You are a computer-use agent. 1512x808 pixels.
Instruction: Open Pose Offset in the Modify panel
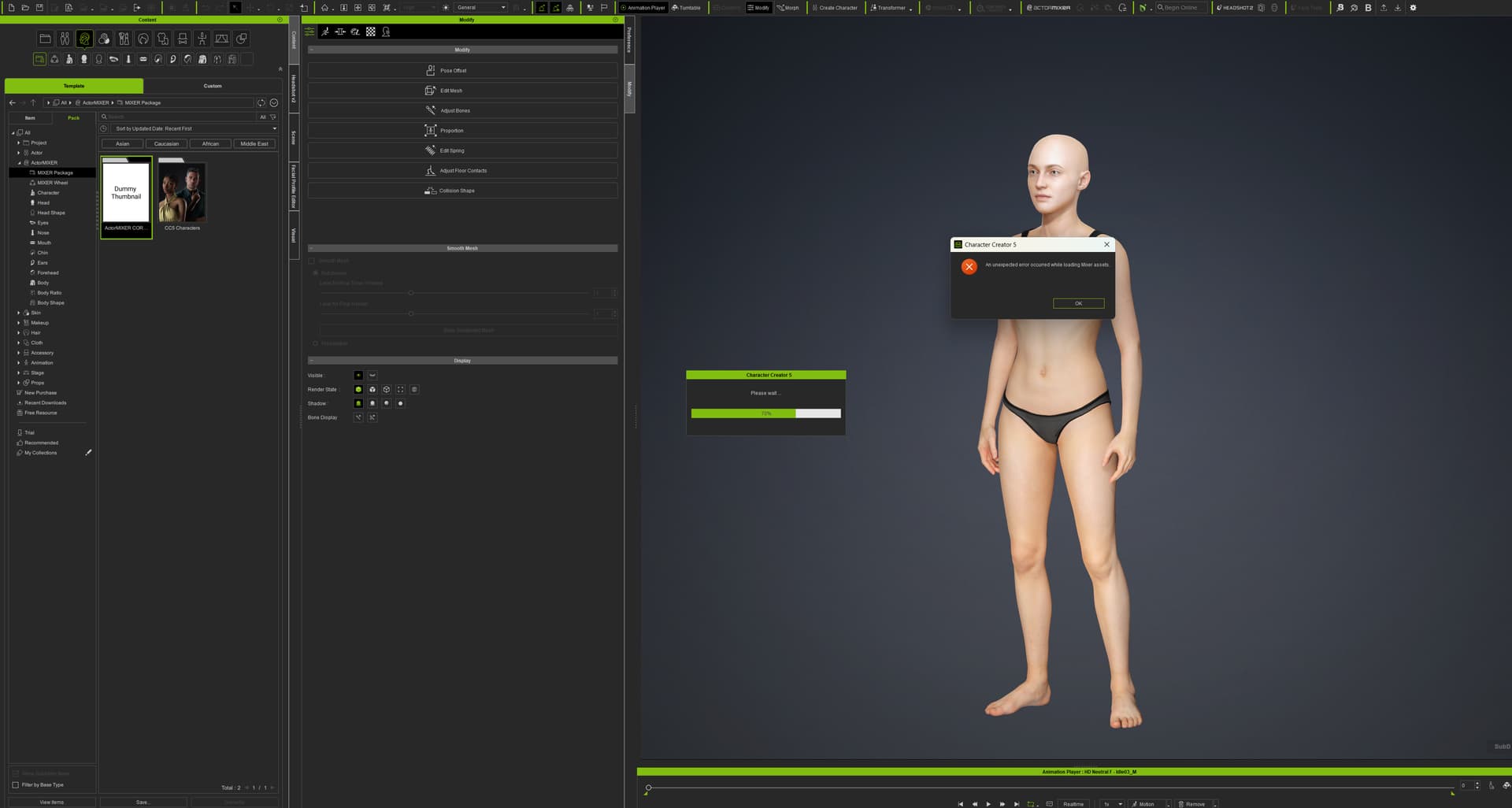tap(462, 71)
